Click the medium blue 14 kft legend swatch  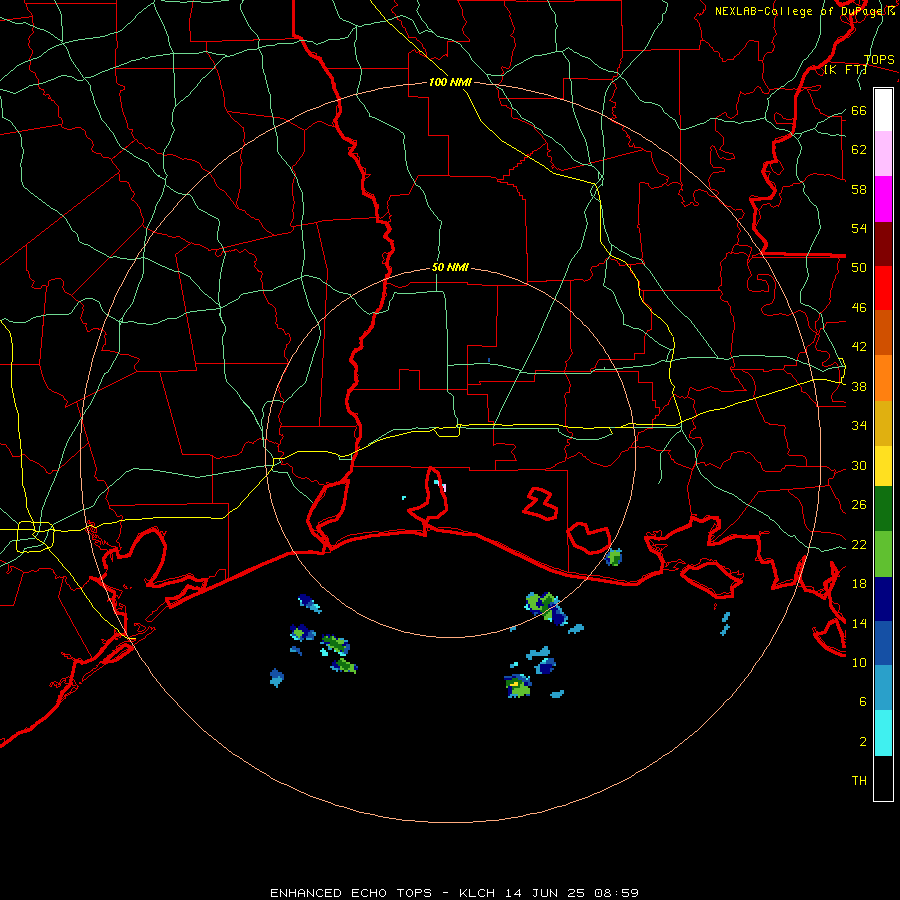coord(883,643)
